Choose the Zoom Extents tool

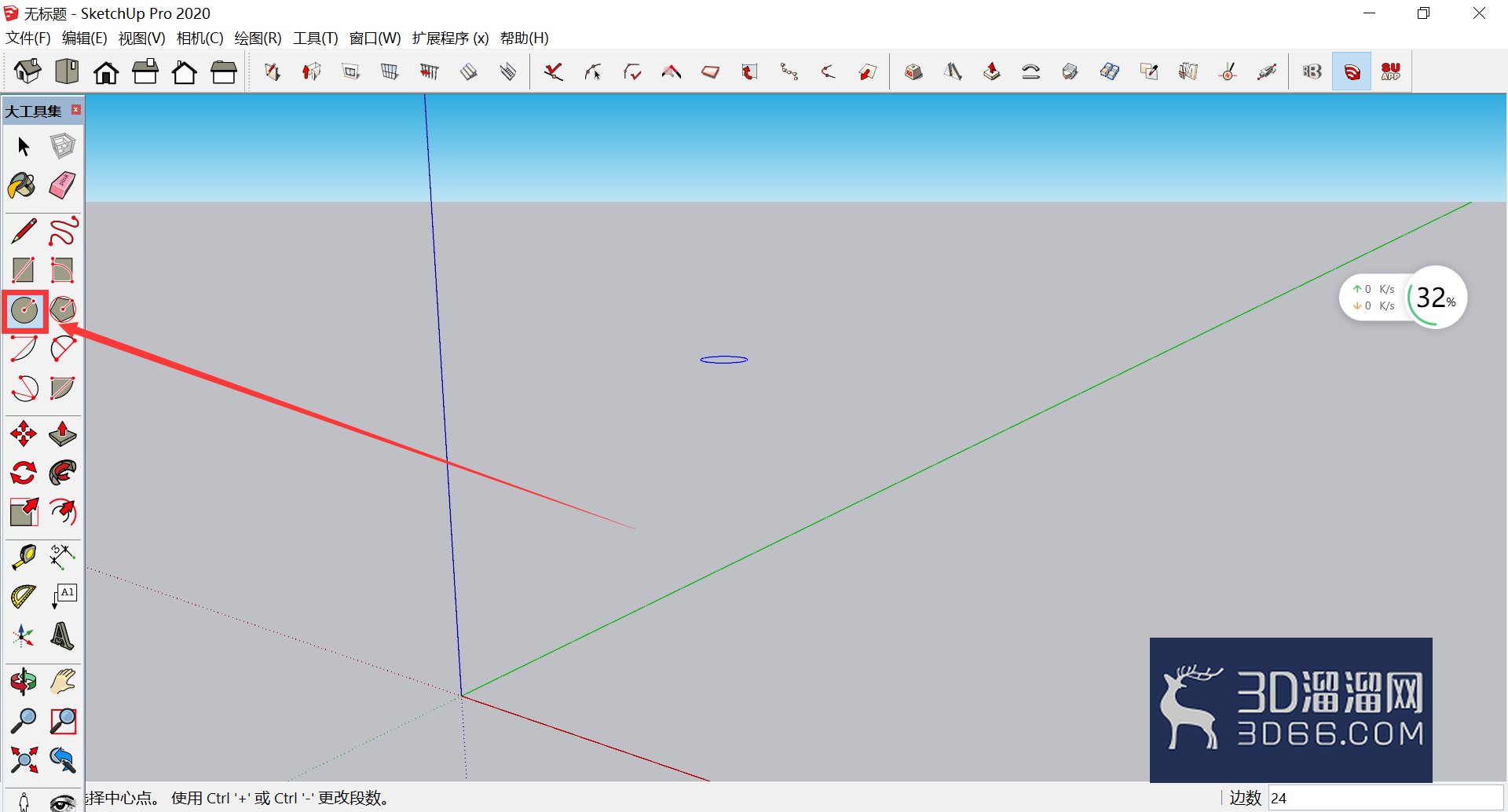24,759
